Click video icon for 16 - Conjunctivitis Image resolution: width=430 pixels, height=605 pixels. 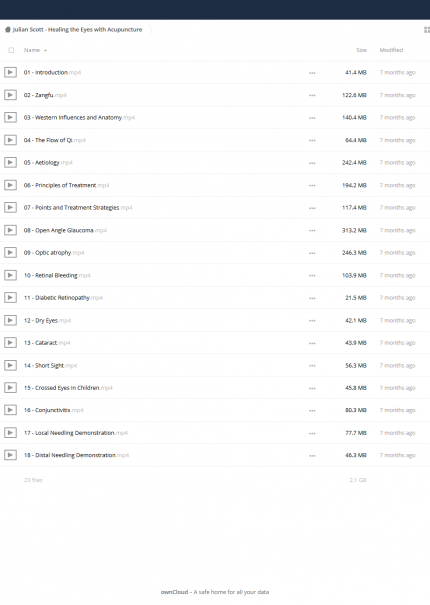coord(10,410)
